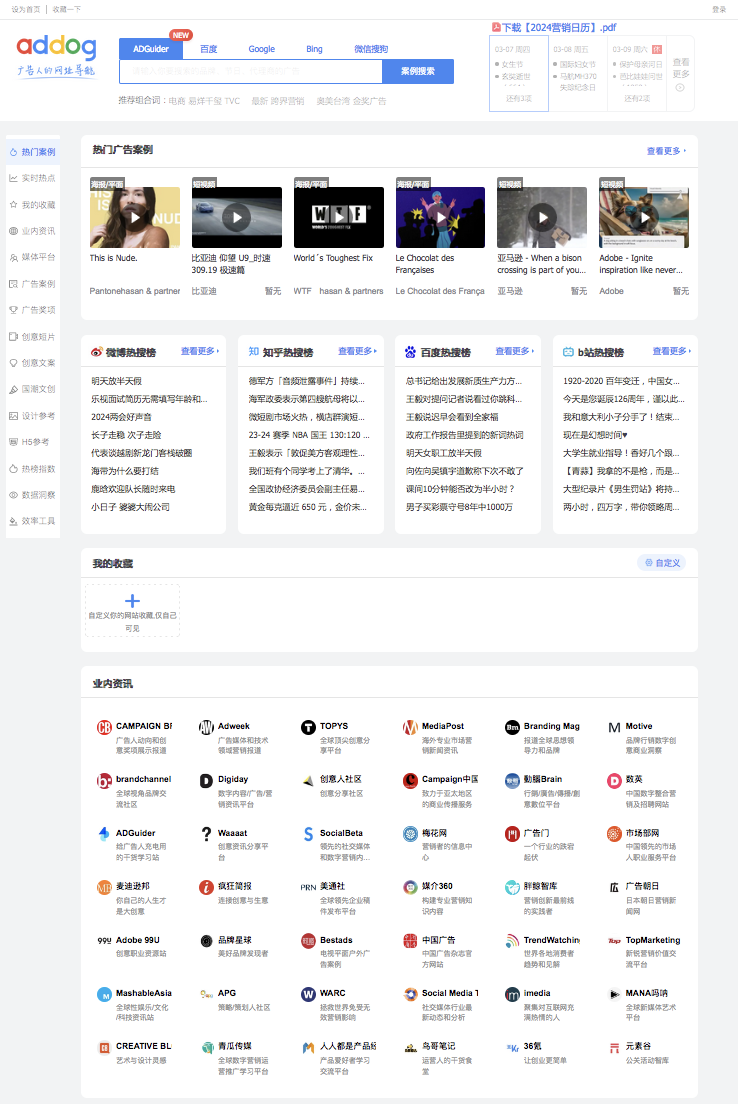The height and width of the screenshot is (1104, 738).
Task: Play the This is Nude. thumbnail
Action: coord(135,218)
